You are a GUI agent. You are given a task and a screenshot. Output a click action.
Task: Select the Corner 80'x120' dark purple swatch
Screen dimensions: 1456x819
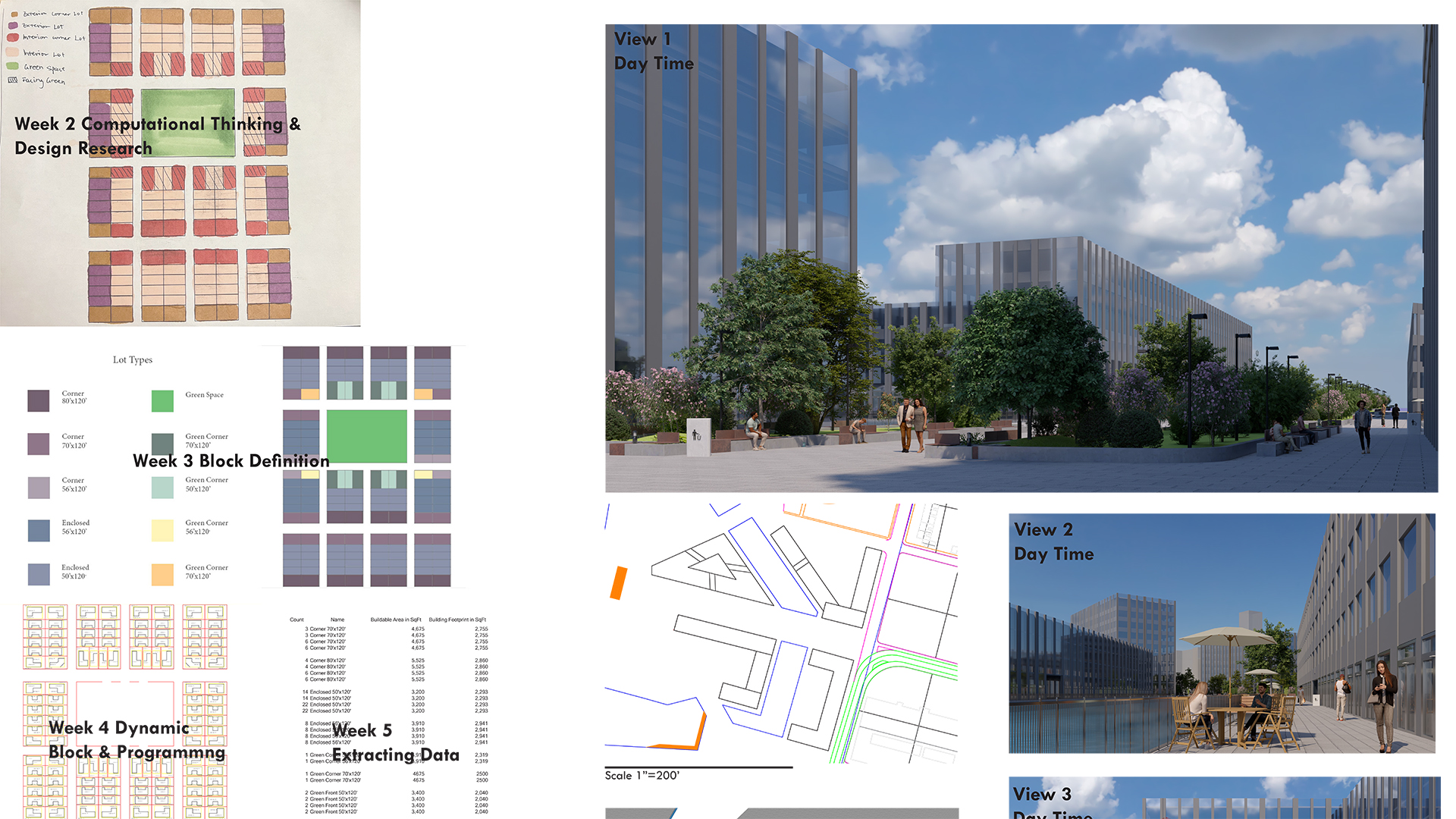click(x=38, y=400)
